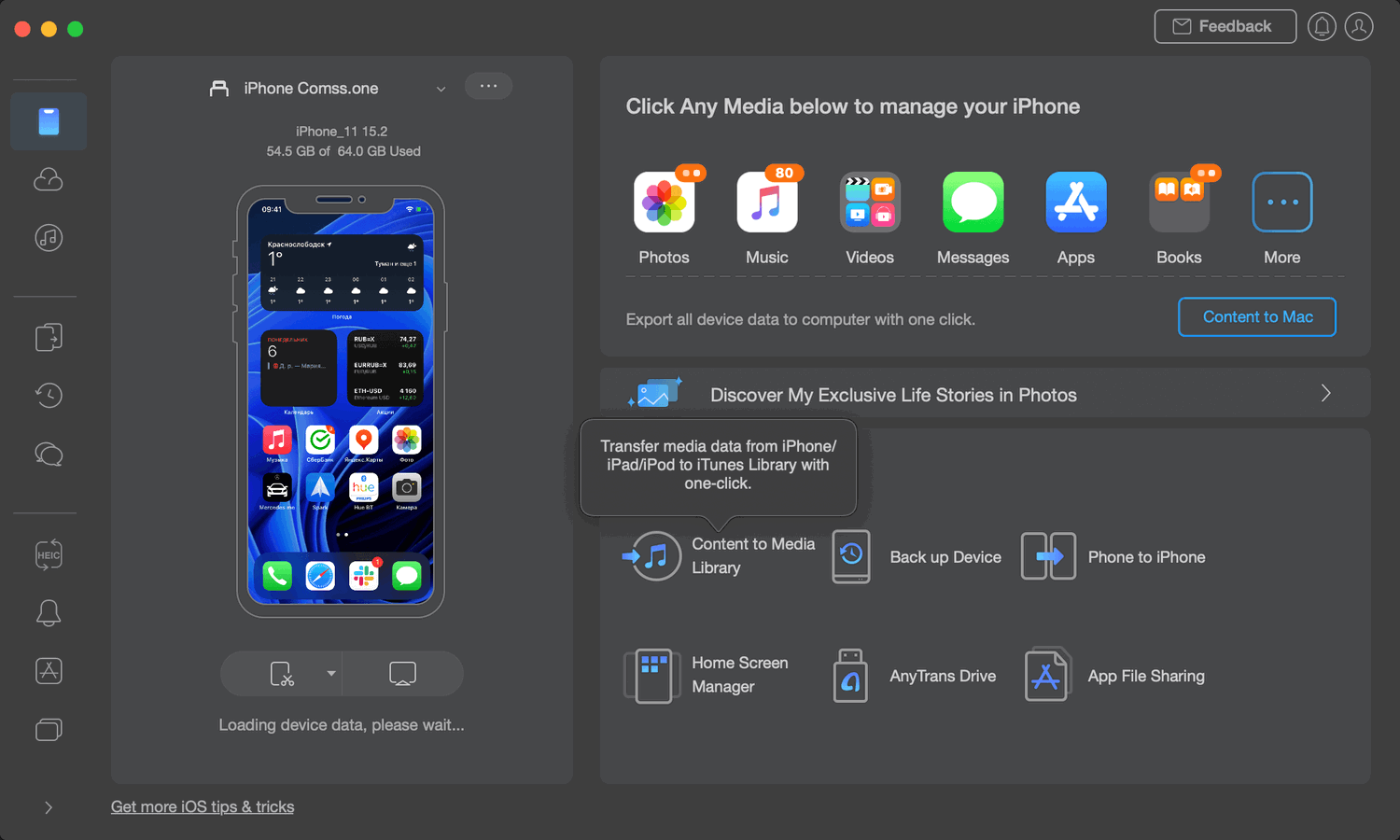Screen dimensions: 1400x840
Task: Open Videos media category
Action: (870, 218)
